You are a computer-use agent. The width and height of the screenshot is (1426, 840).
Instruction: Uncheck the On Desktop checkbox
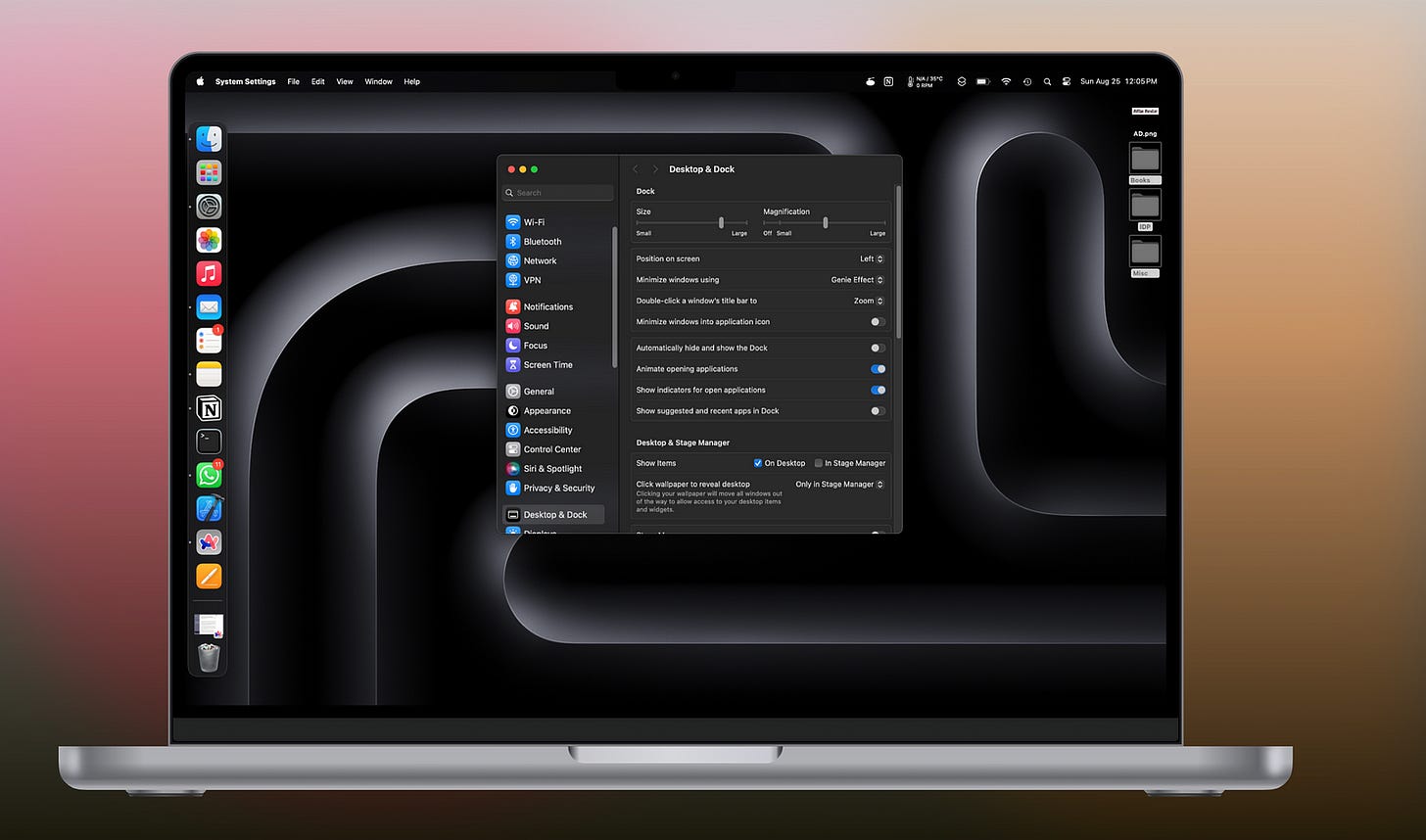[x=758, y=463]
